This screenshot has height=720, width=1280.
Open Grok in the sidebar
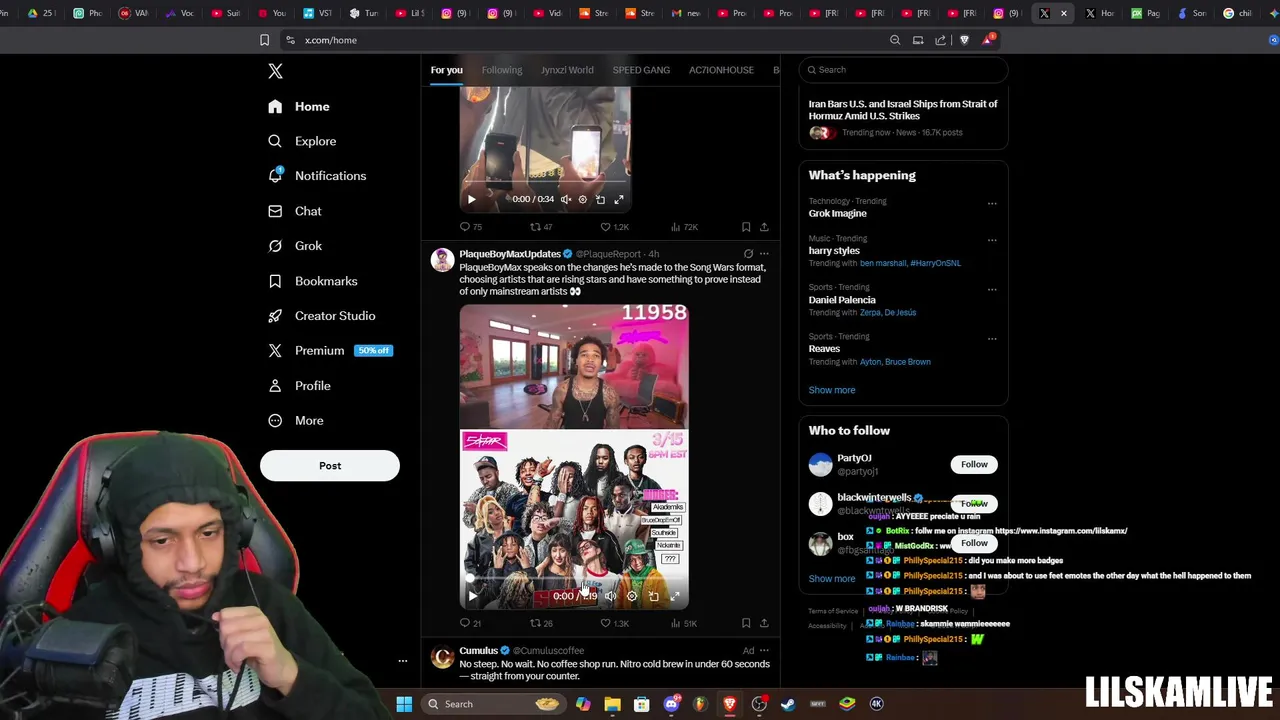point(295,246)
